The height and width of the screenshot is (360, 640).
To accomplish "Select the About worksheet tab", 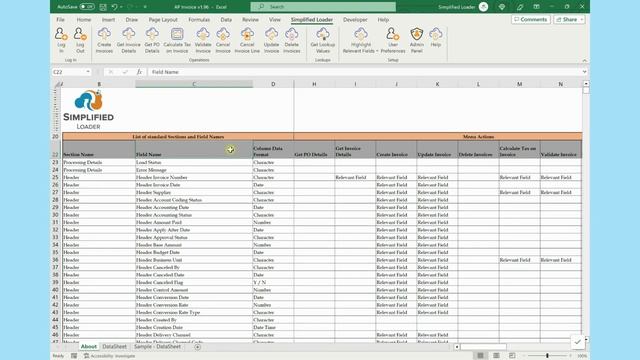I will pyautogui.click(x=89, y=347).
